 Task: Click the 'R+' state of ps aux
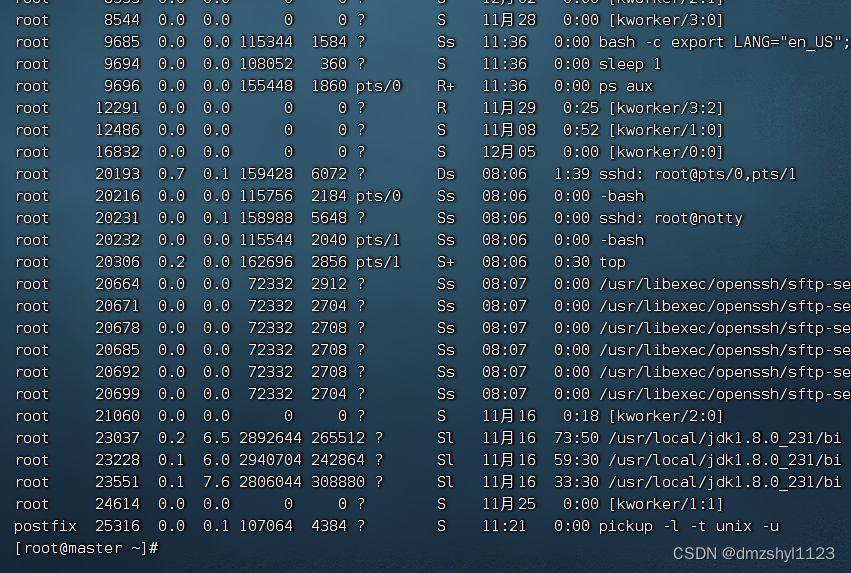tap(446, 86)
